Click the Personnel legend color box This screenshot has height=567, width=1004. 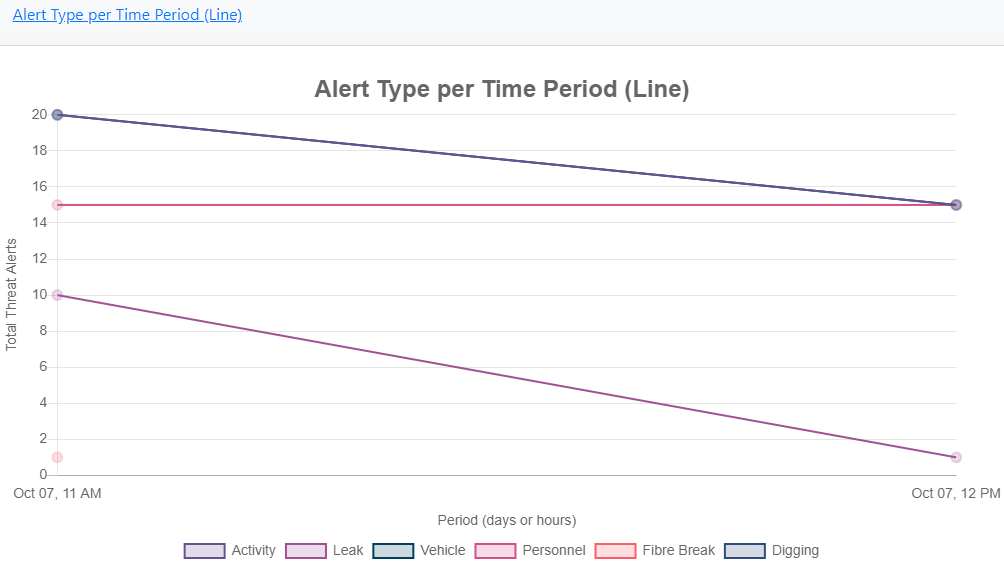(x=495, y=551)
